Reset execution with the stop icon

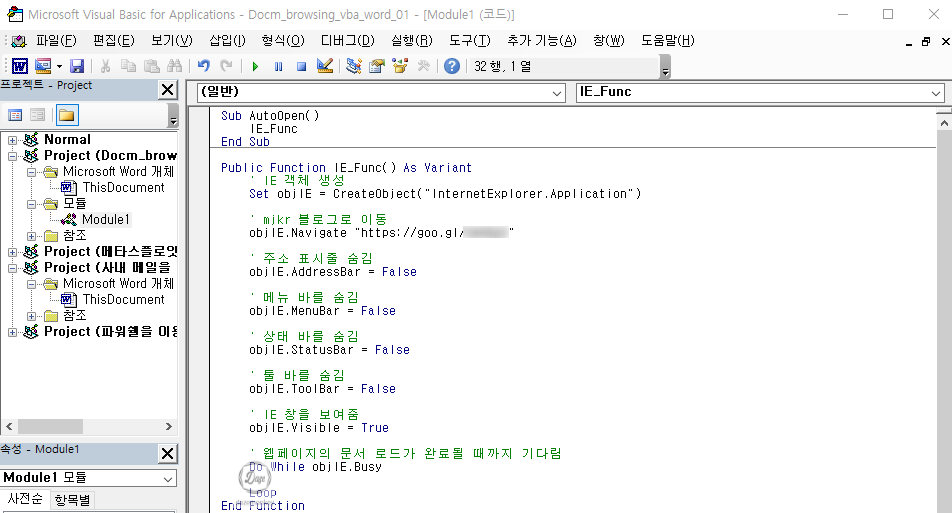pos(301,66)
